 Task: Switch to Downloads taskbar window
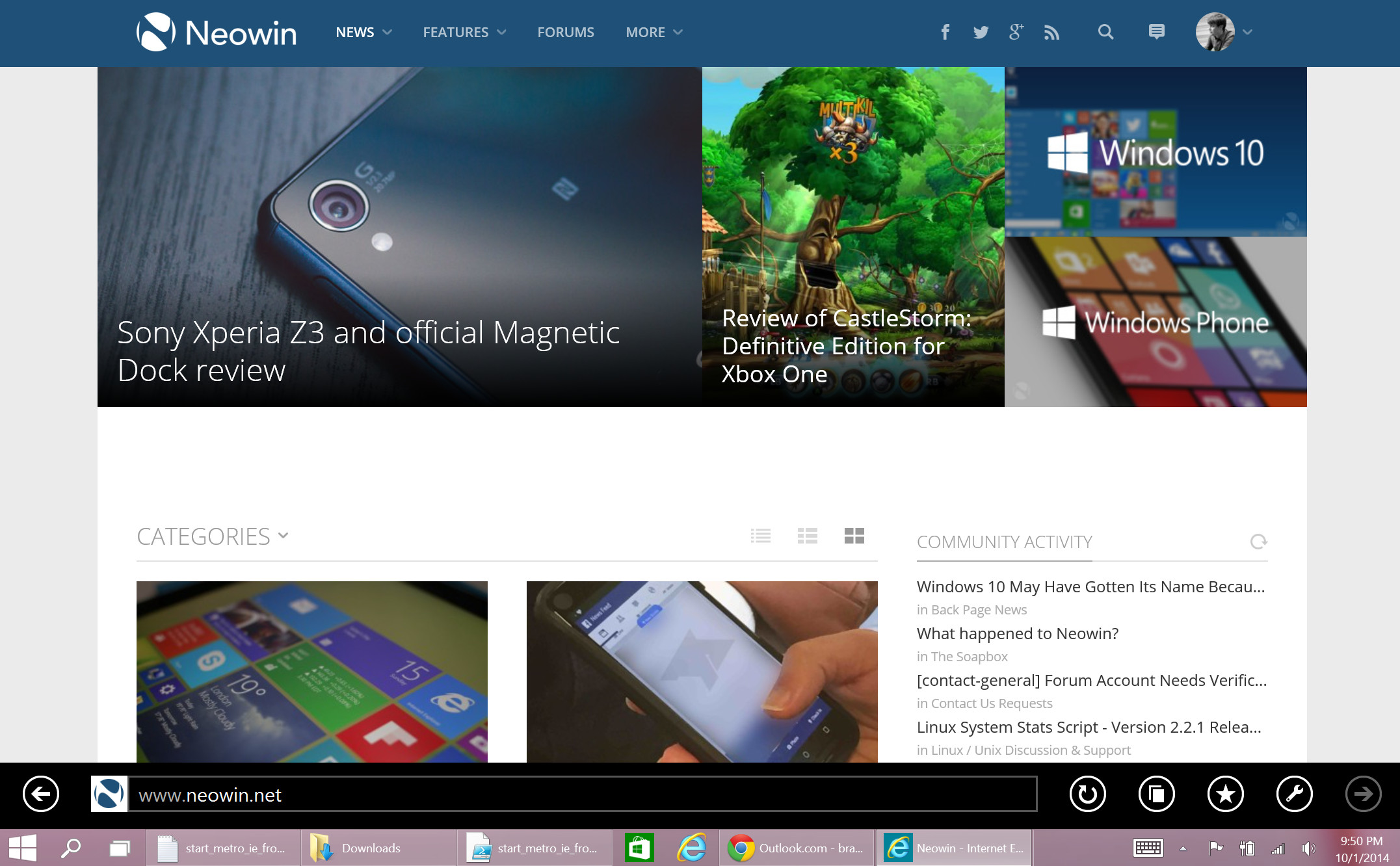pos(378,848)
